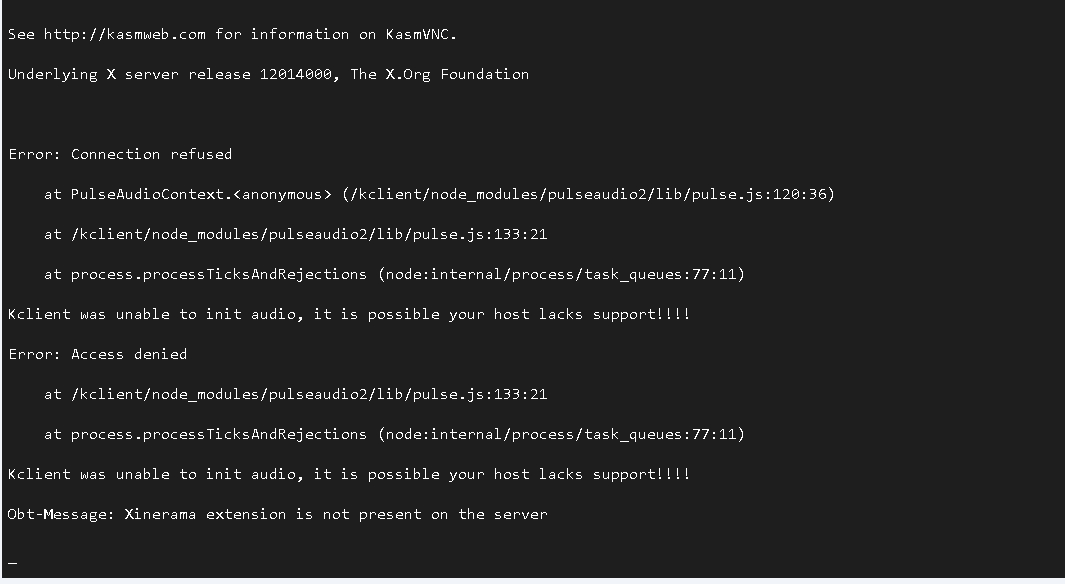Click the second 'Kclient was unable to init audio' message
Image resolution: width=1065 pixels, height=584 pixels.
(349, 475)
